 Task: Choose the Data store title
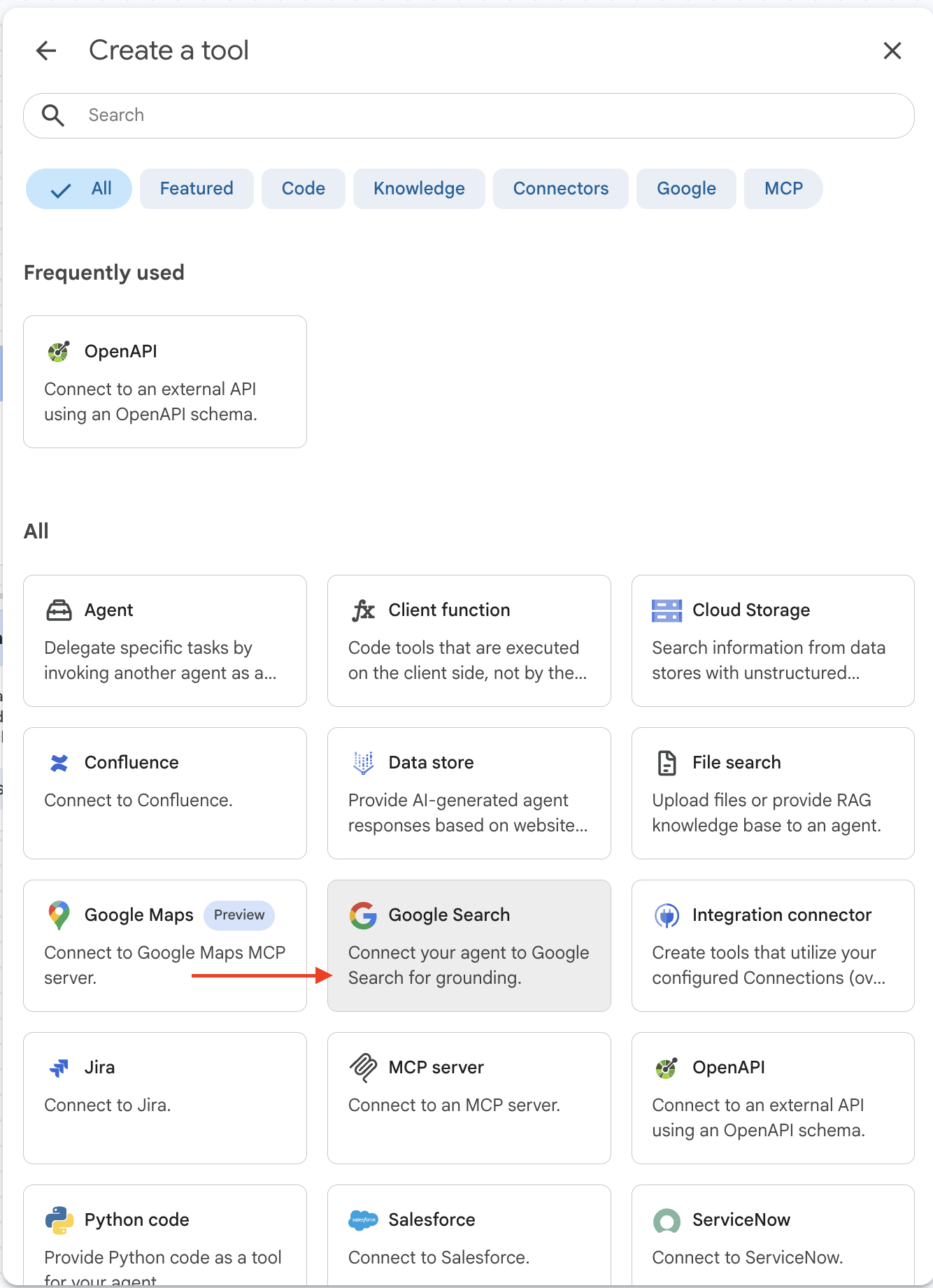pyautogui.click(x=431, y=763)
